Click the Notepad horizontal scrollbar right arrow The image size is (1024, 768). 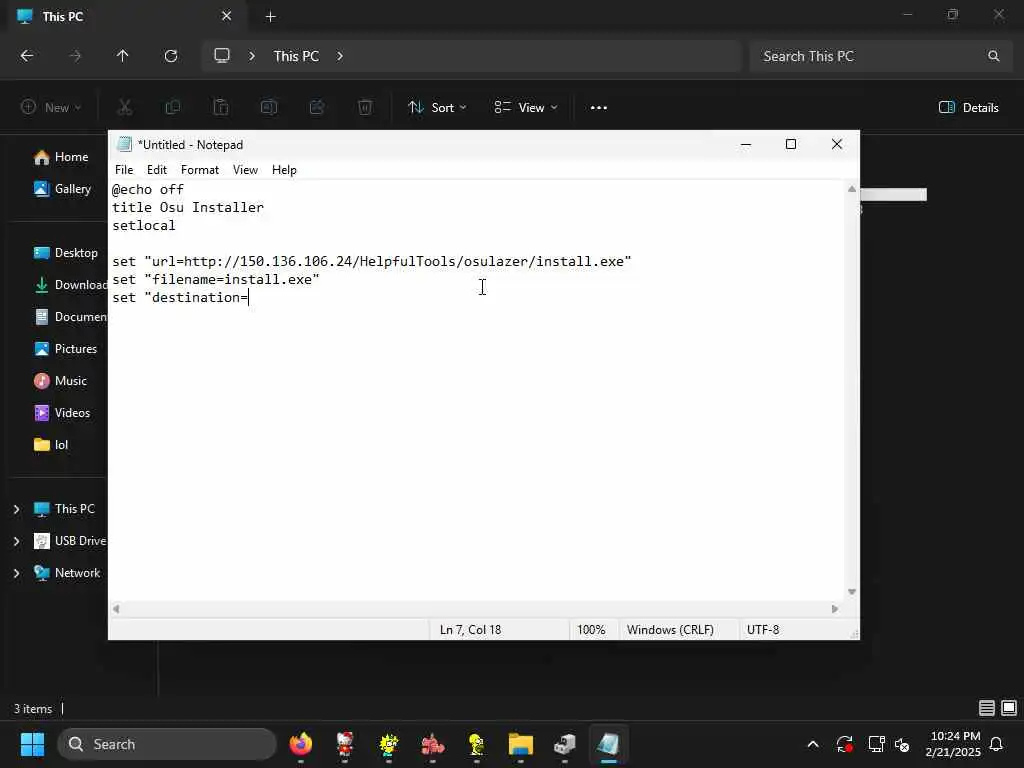[835, 609]
